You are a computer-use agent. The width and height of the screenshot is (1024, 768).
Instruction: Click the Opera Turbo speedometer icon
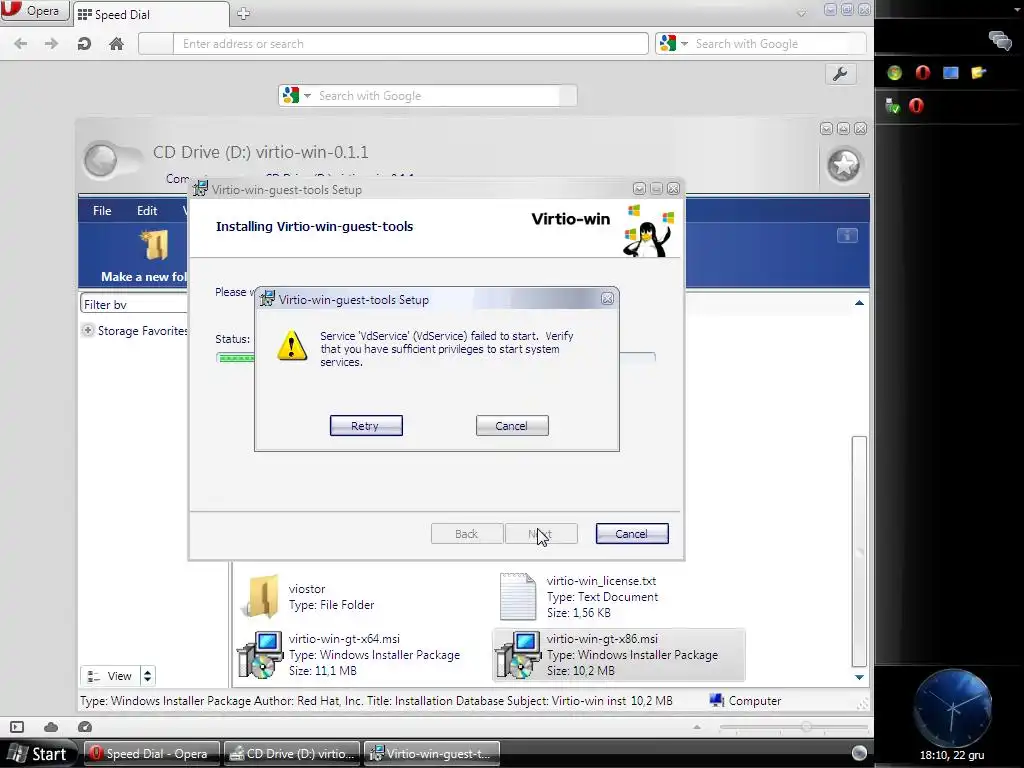point(85,727)
